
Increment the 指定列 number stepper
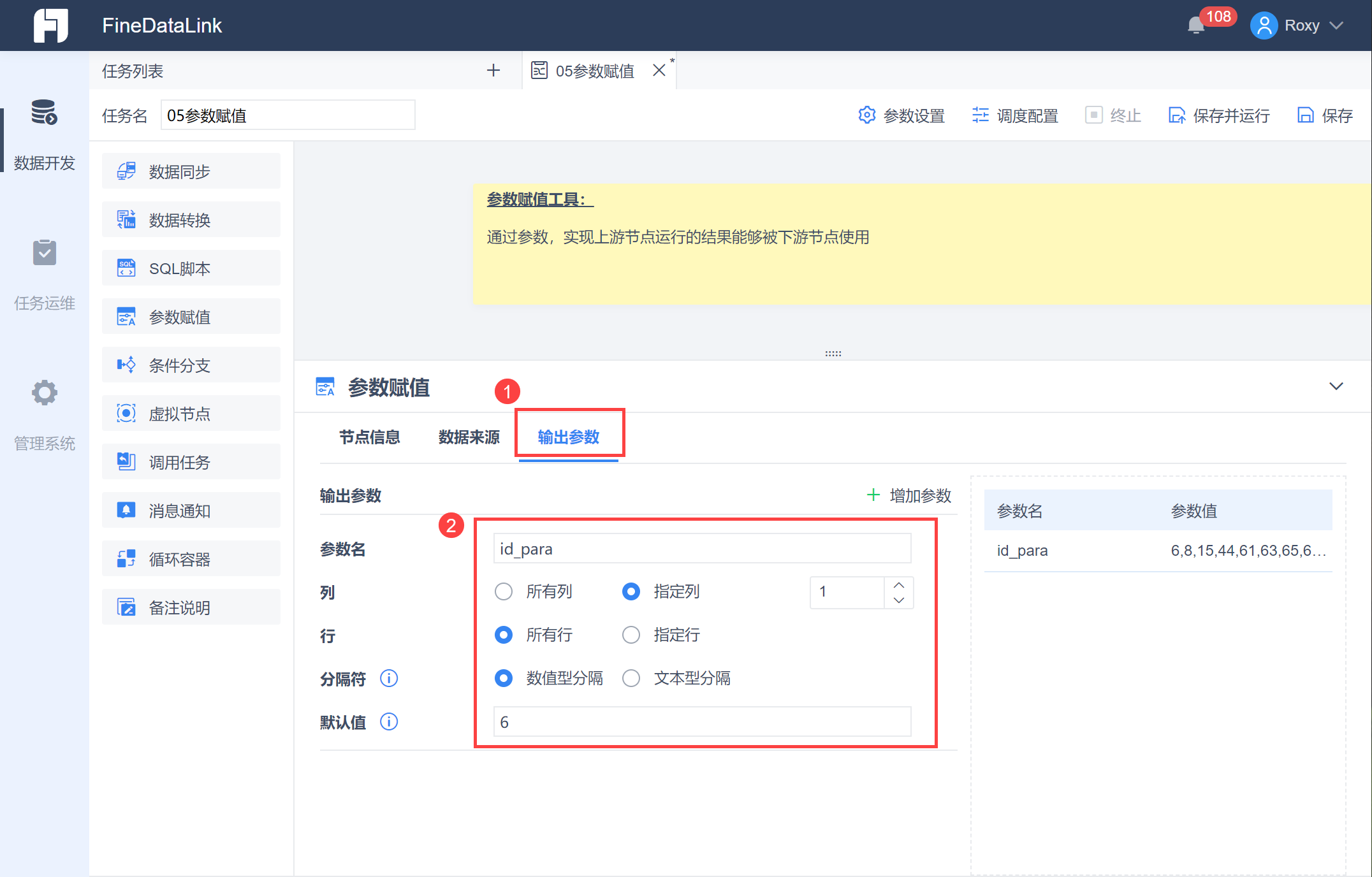pyautogui.click(x=899, y=585)
